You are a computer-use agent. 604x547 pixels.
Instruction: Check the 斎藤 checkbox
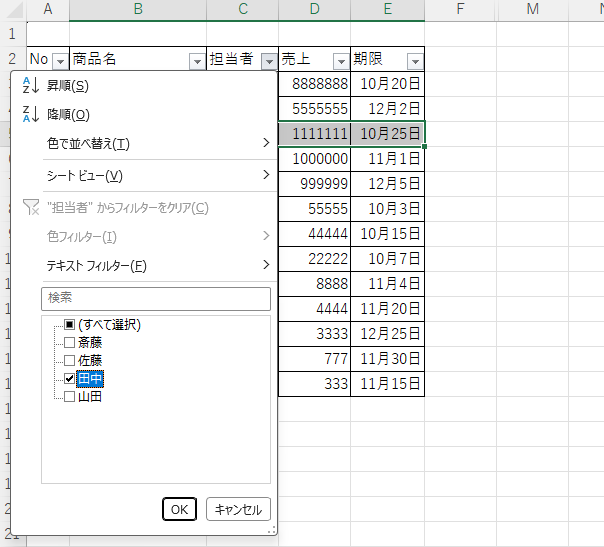point(69,342)
